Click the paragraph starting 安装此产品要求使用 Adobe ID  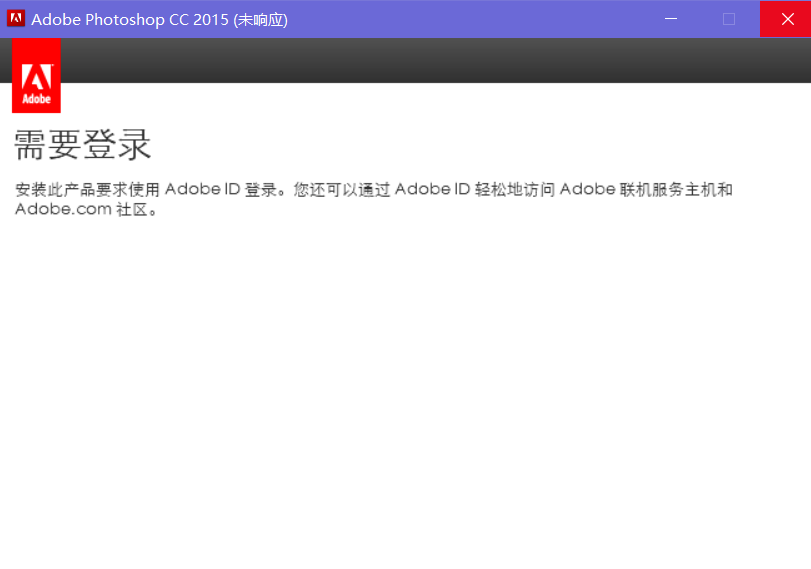pyautogui.click(x=373, y=199)
